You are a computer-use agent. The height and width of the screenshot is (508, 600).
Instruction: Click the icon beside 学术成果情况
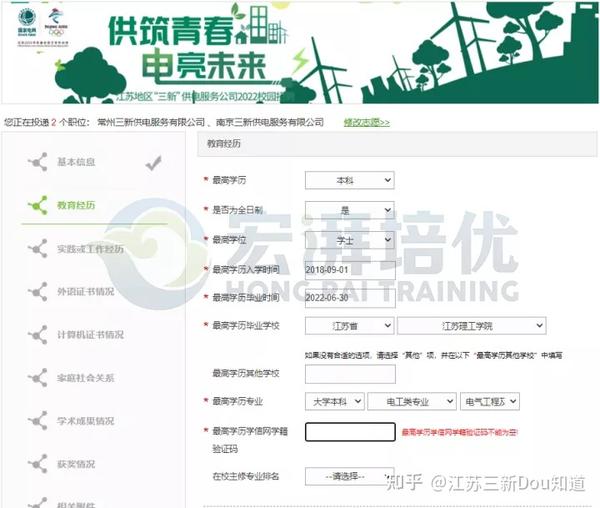[38, 421]
